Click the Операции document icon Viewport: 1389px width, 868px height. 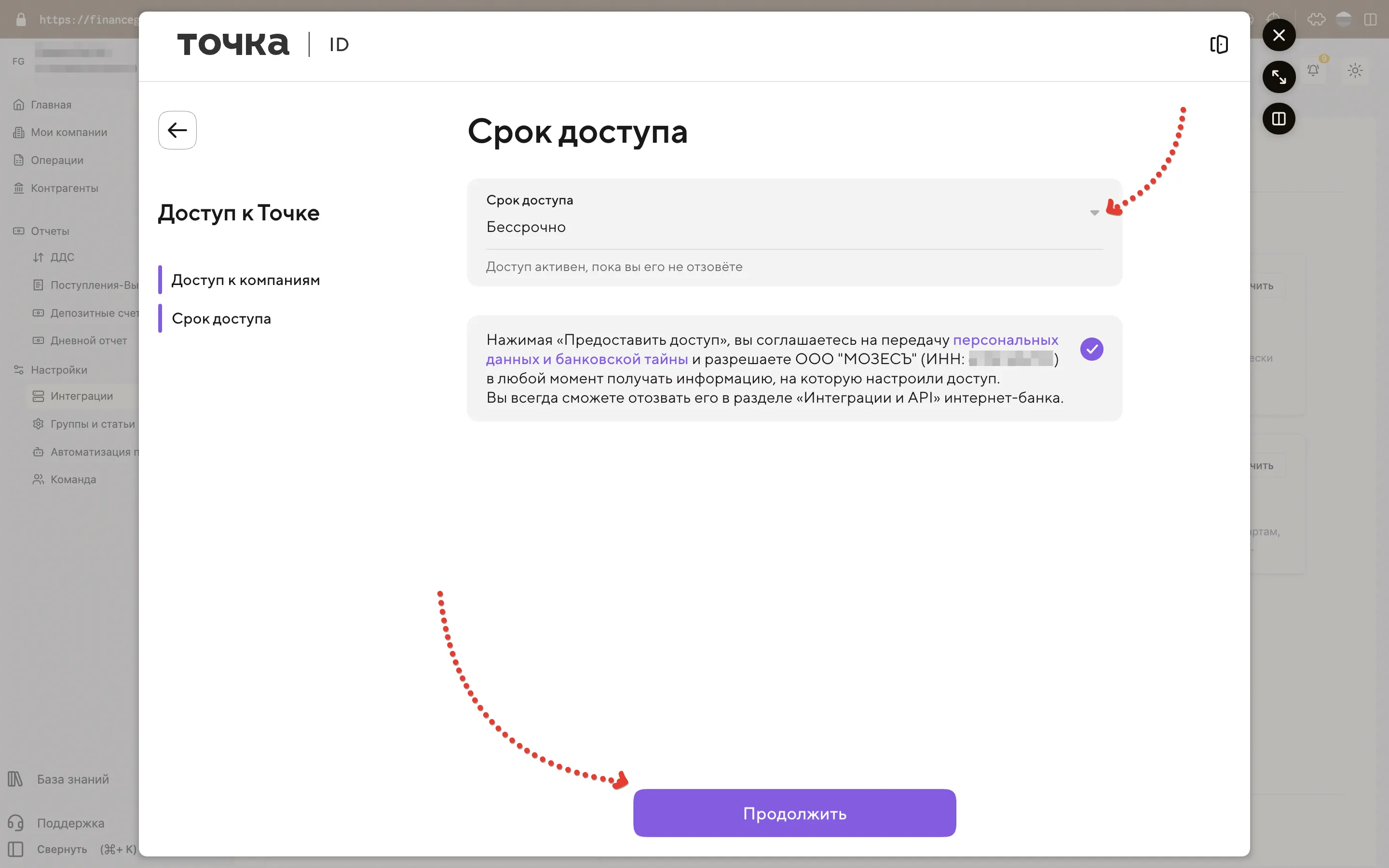coord(19,160)
